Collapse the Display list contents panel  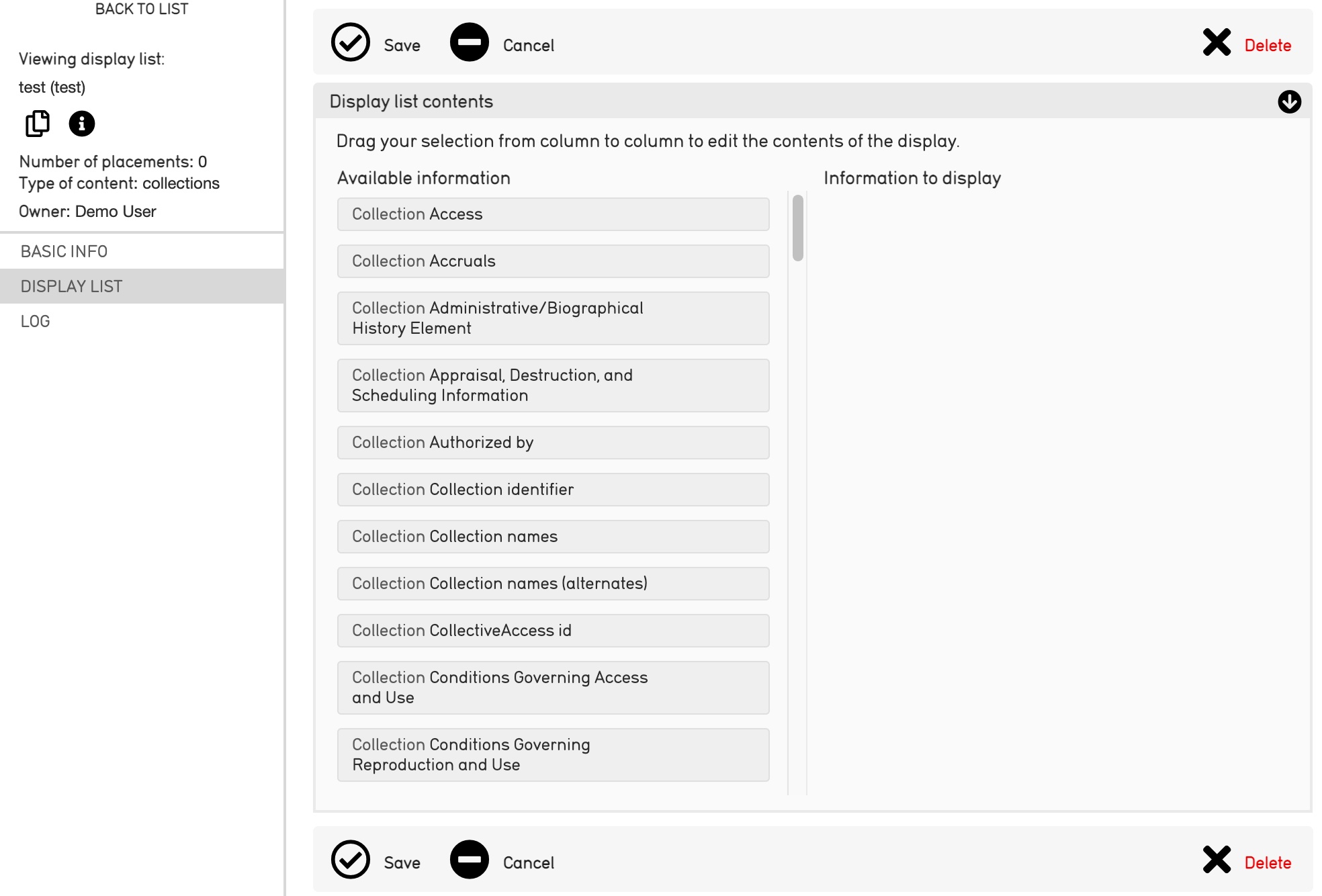[x=1289, y=102]
